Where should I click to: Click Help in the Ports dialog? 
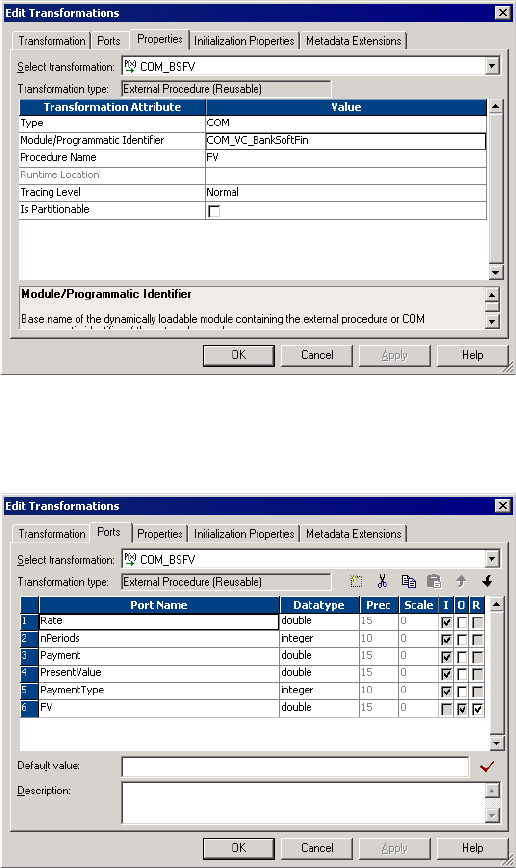tap(472, 848)
